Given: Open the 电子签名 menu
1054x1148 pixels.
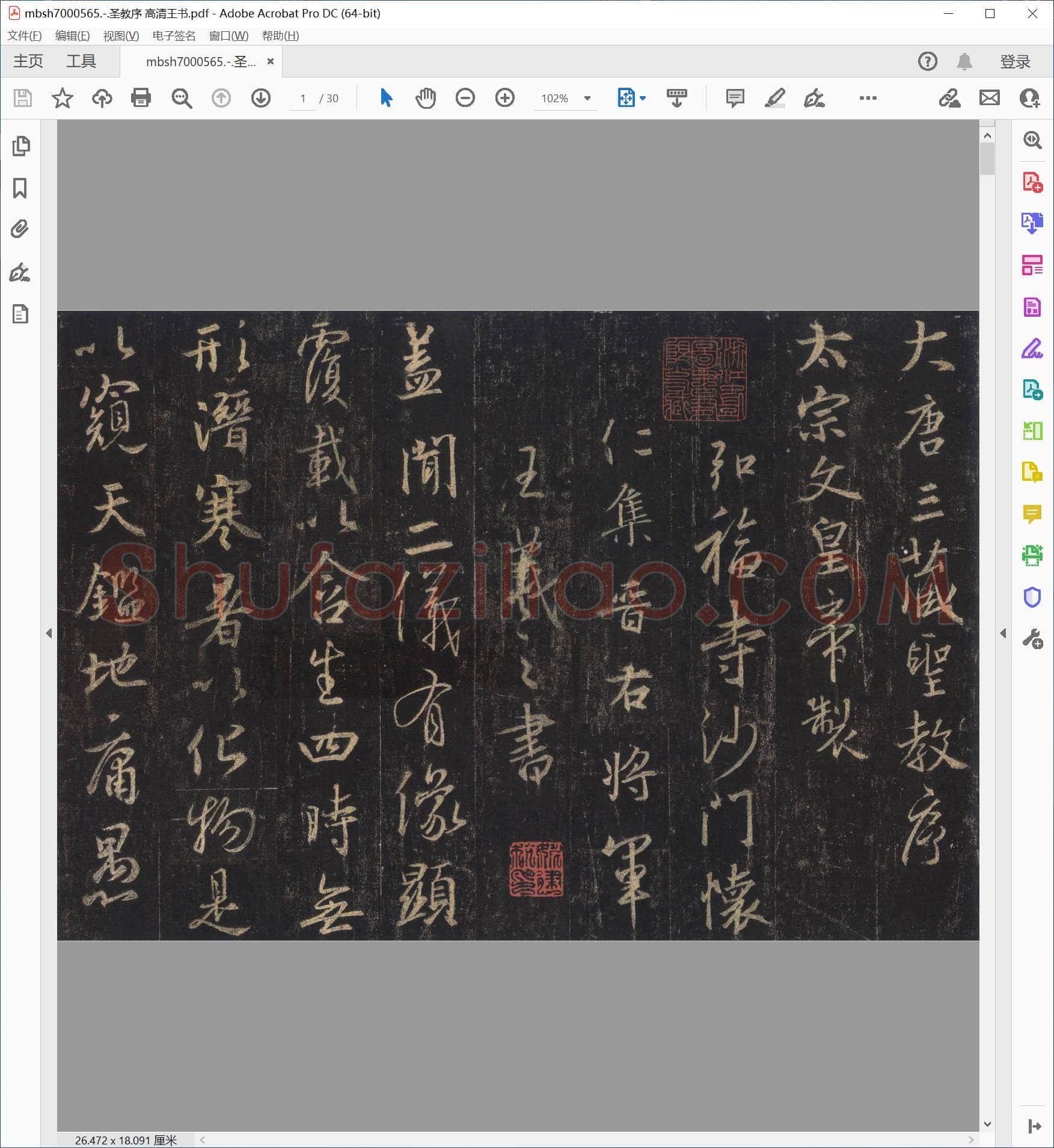Looking at the screenshot, I should pos(174,36).
